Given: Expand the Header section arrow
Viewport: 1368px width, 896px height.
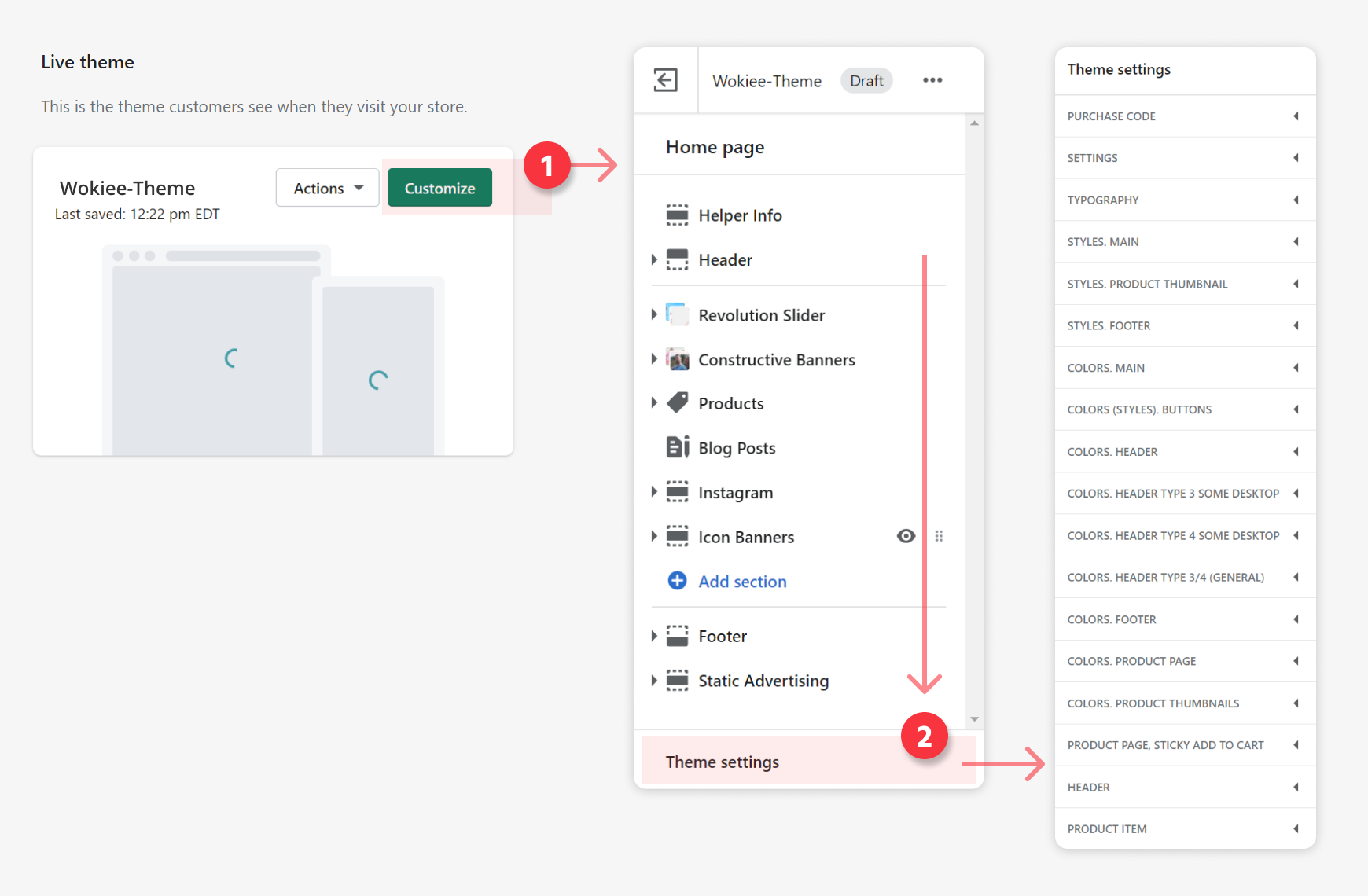Looking at the screenshot, I should 654,260.
